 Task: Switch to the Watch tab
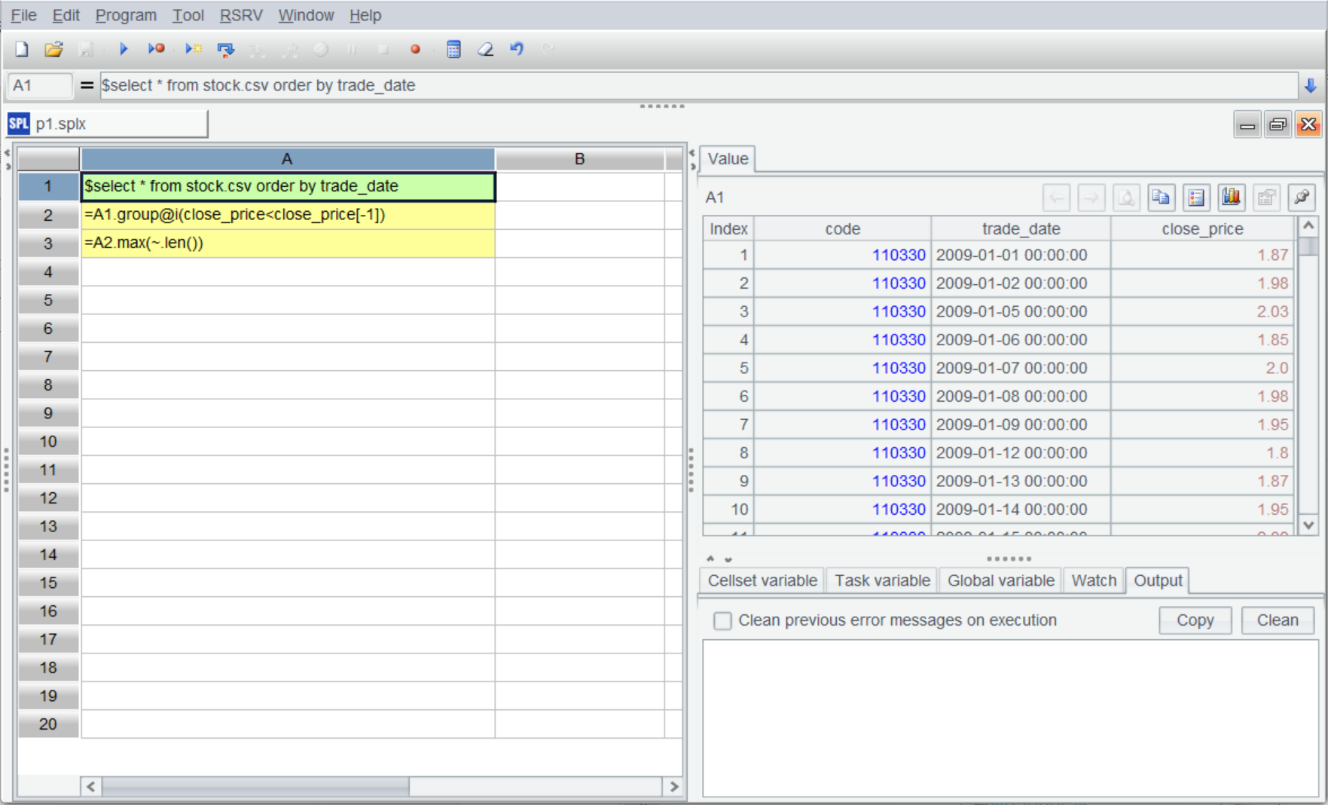pyautogui.click(x=1093, y=580)
